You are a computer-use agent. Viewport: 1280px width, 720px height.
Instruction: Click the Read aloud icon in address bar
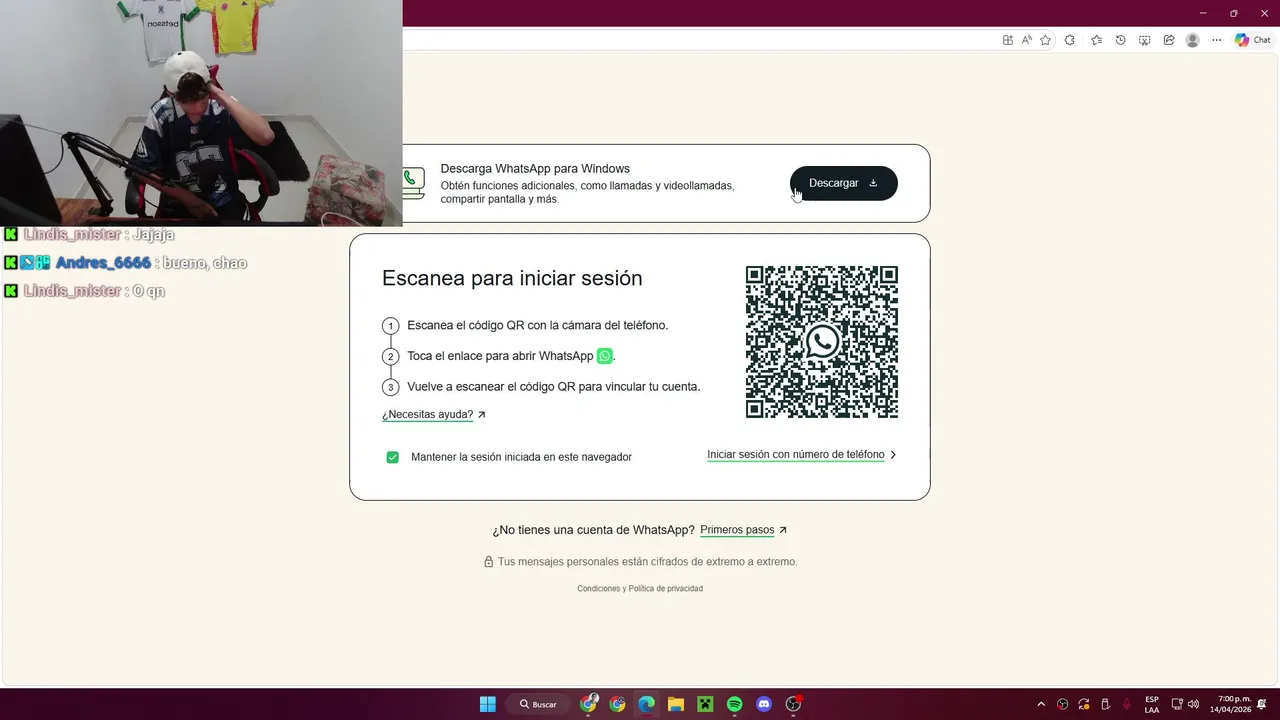click(1026, 40)
